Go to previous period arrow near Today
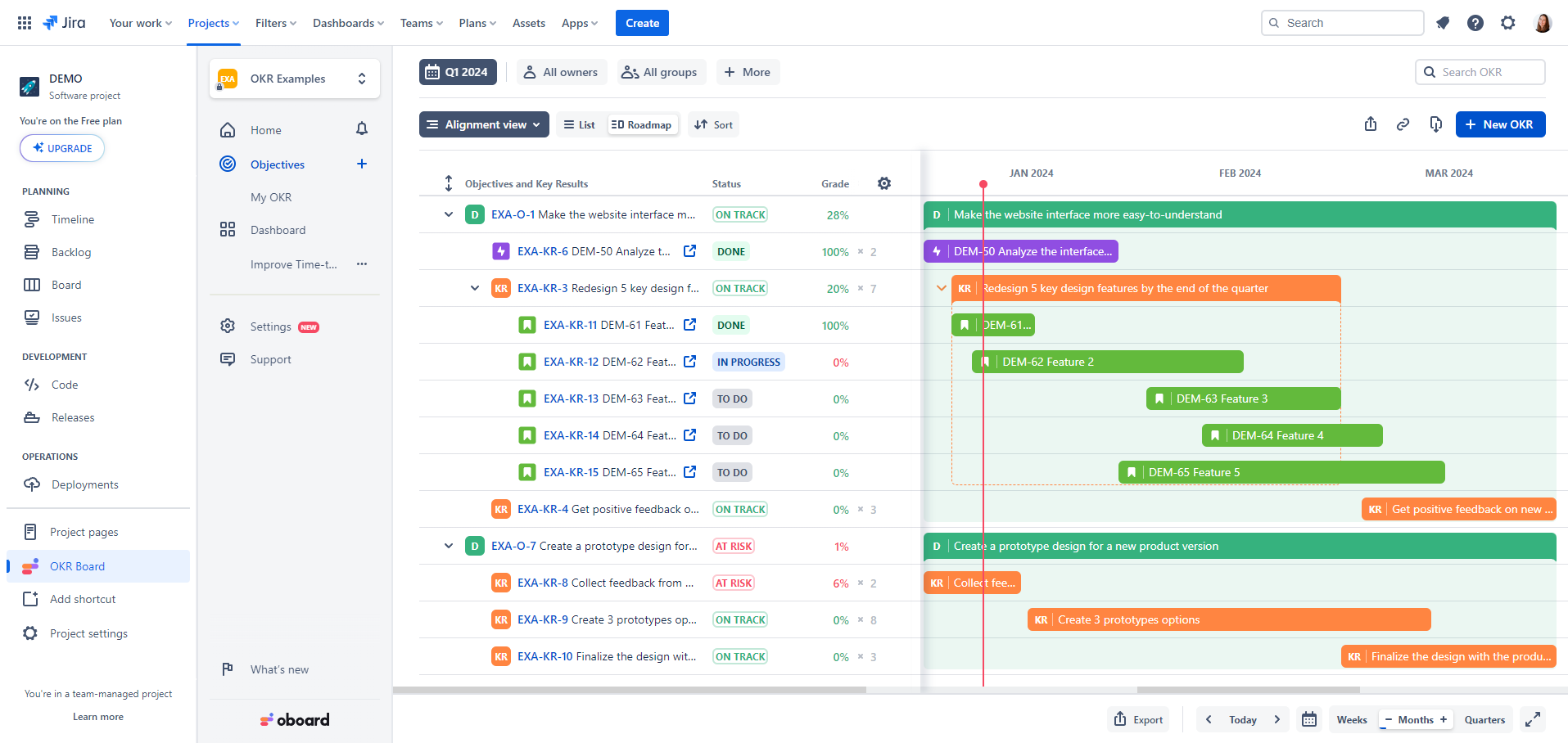The width and height of the screenshot is (1568, 743). coord(1209,719)
